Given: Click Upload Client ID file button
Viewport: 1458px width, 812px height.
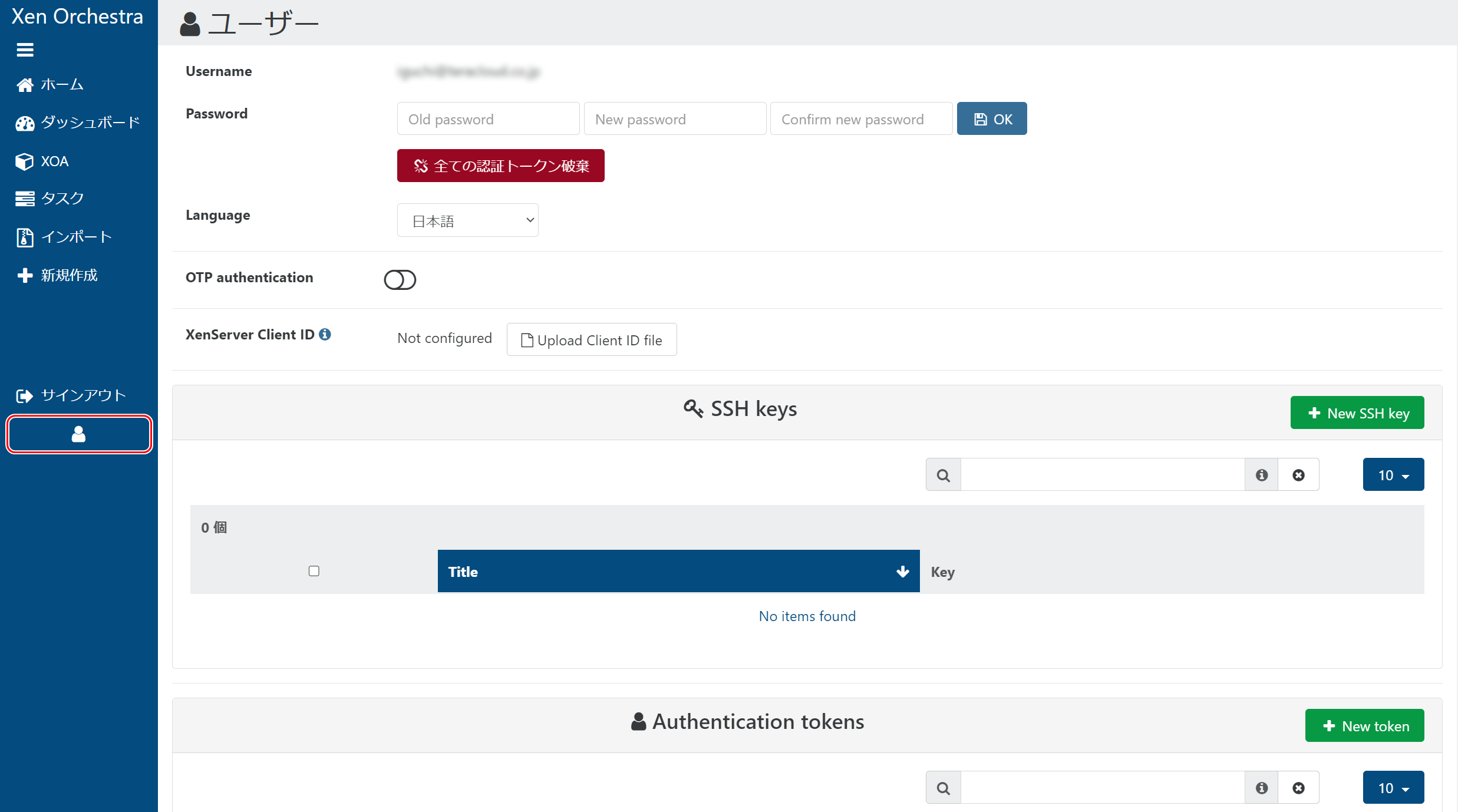Looking at the screenshot, I should coord(592,340).
